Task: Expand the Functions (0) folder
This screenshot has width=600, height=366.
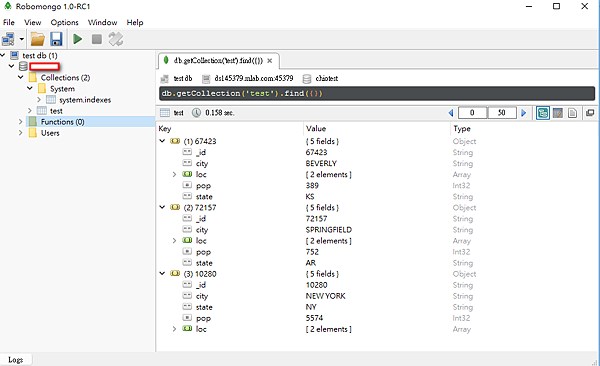Action: click(x=21, y=122)
